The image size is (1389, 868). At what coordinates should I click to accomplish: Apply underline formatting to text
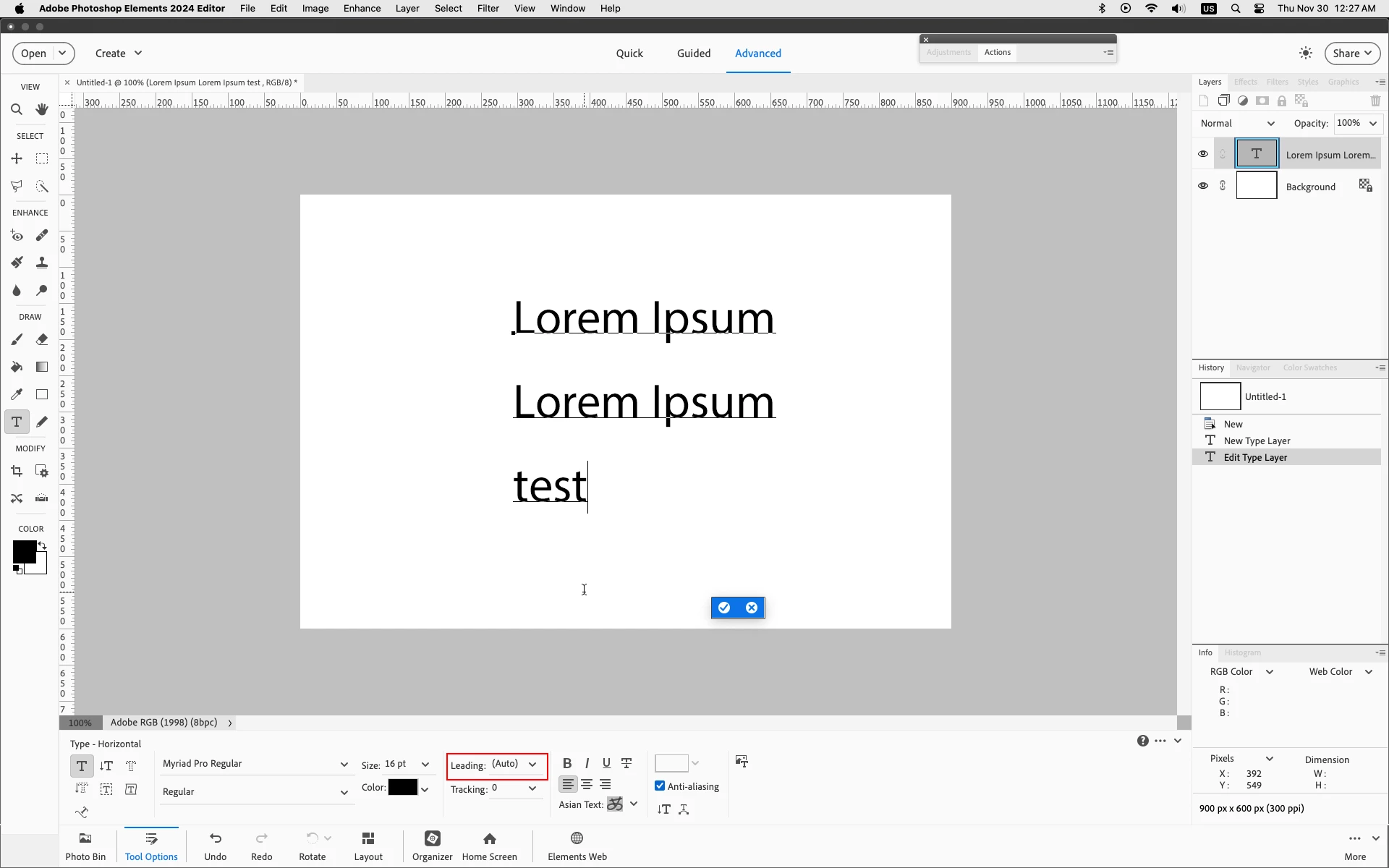tap(606, 763)
